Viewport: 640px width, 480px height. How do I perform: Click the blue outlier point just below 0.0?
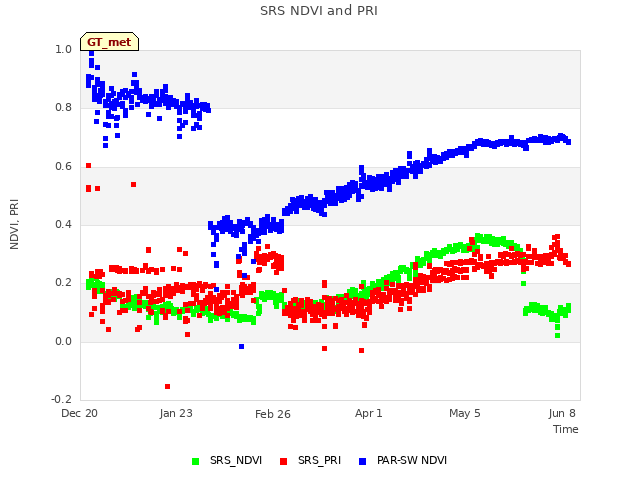point(242,347)
